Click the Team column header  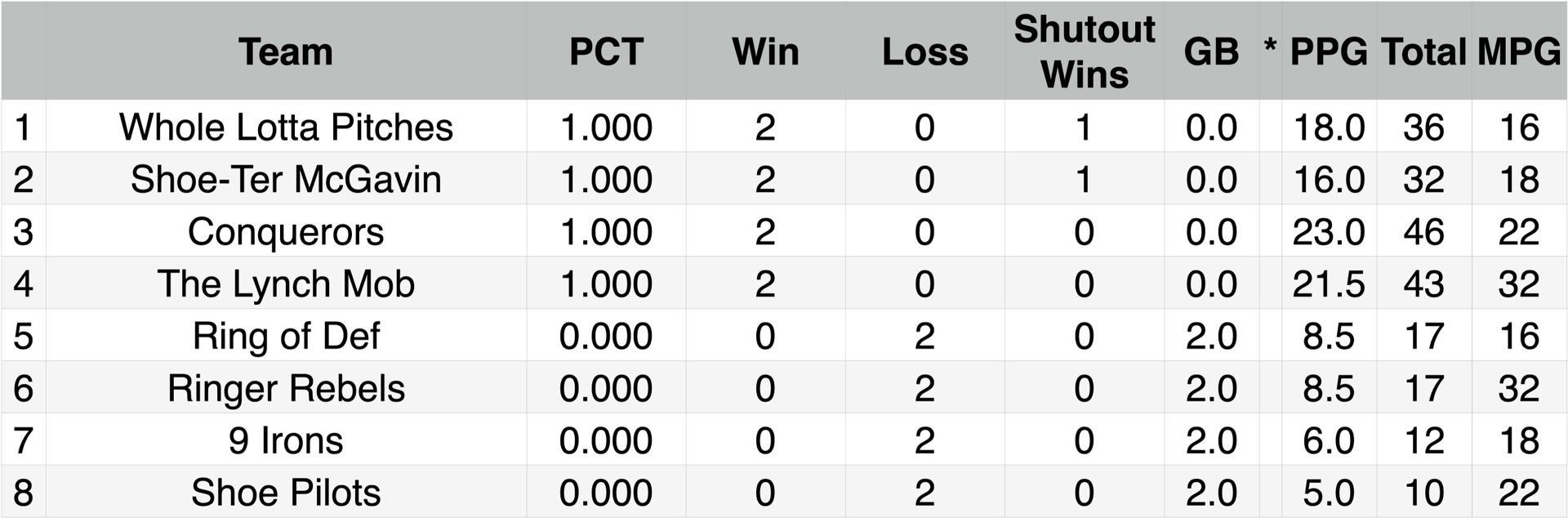tap(286, 51)
